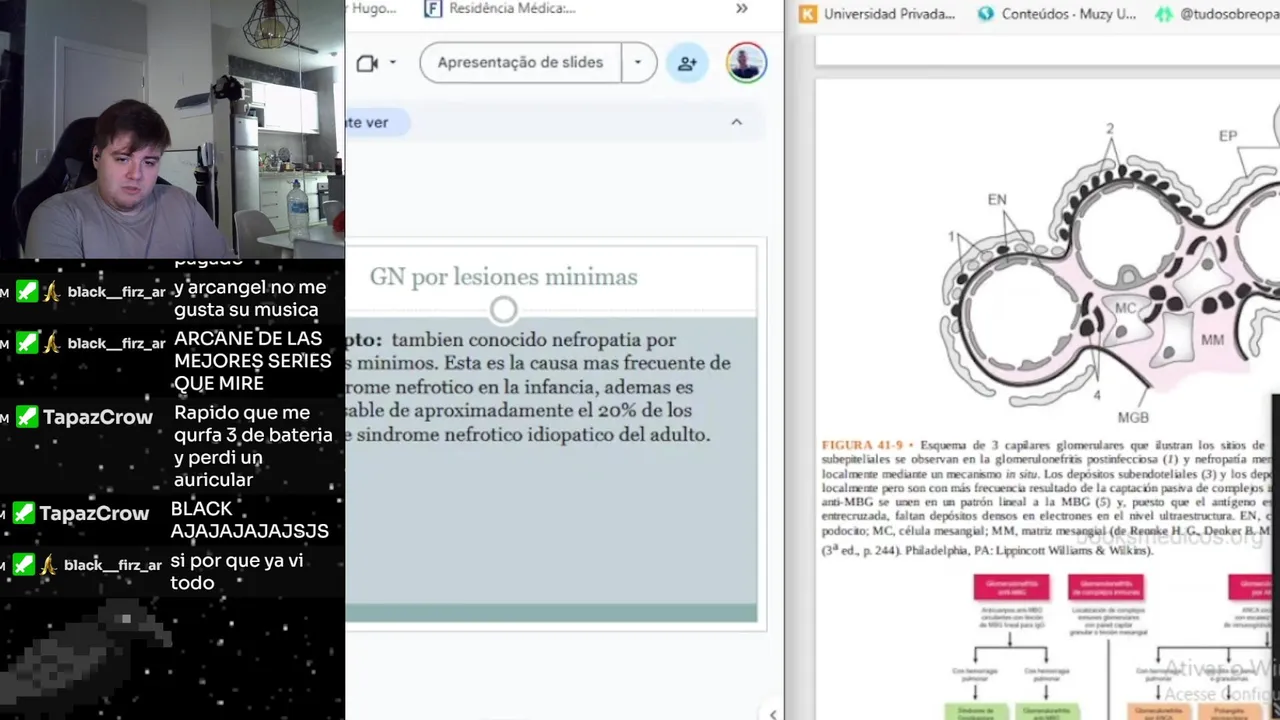Open the @tudosobreopa bookmark

[x=1217, y=14]
